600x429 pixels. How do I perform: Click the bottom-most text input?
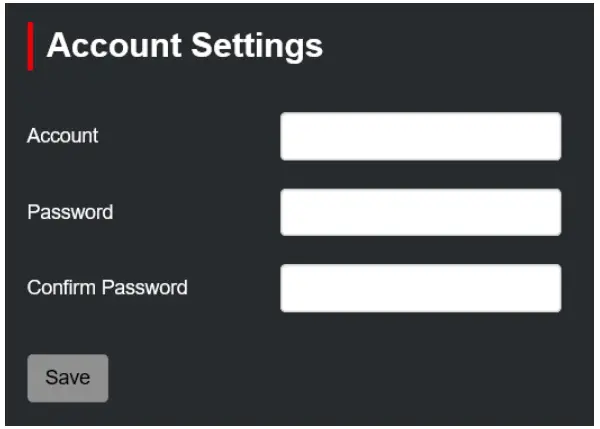click(420, 288)
